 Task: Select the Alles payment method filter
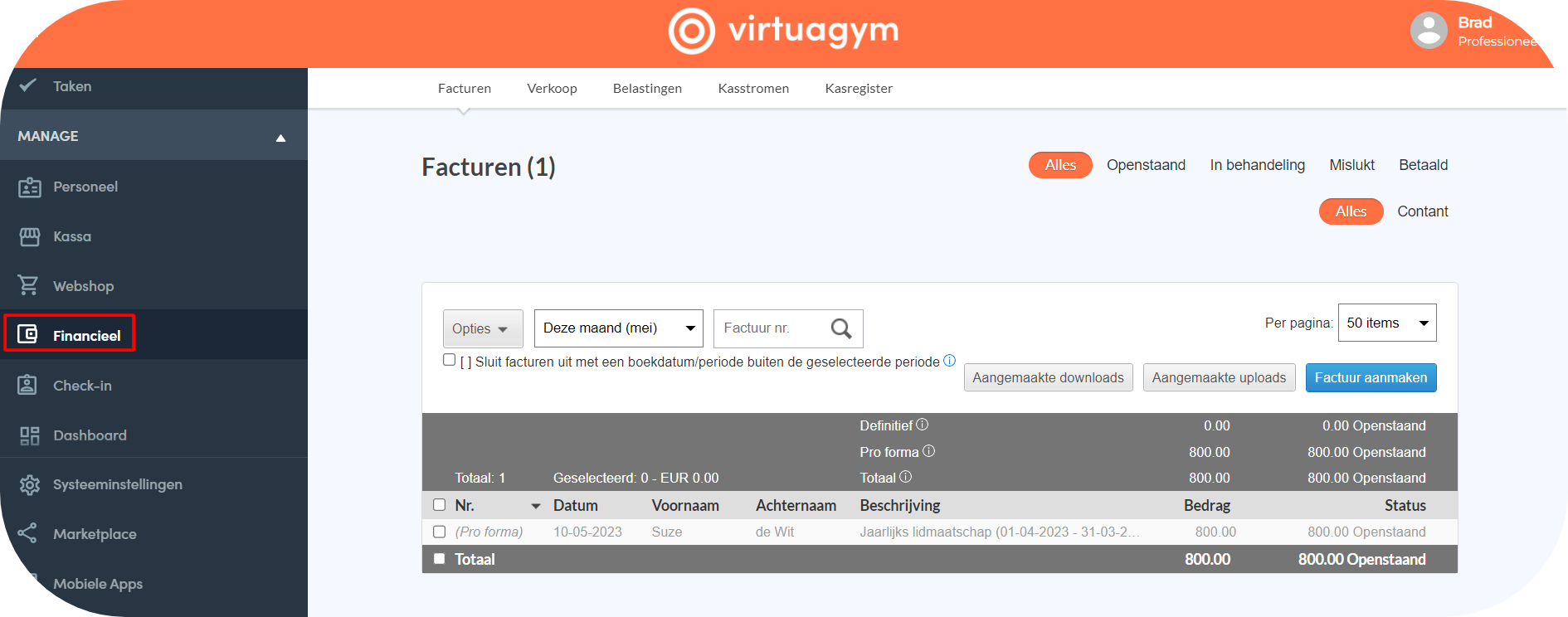tap(1351, 211)
